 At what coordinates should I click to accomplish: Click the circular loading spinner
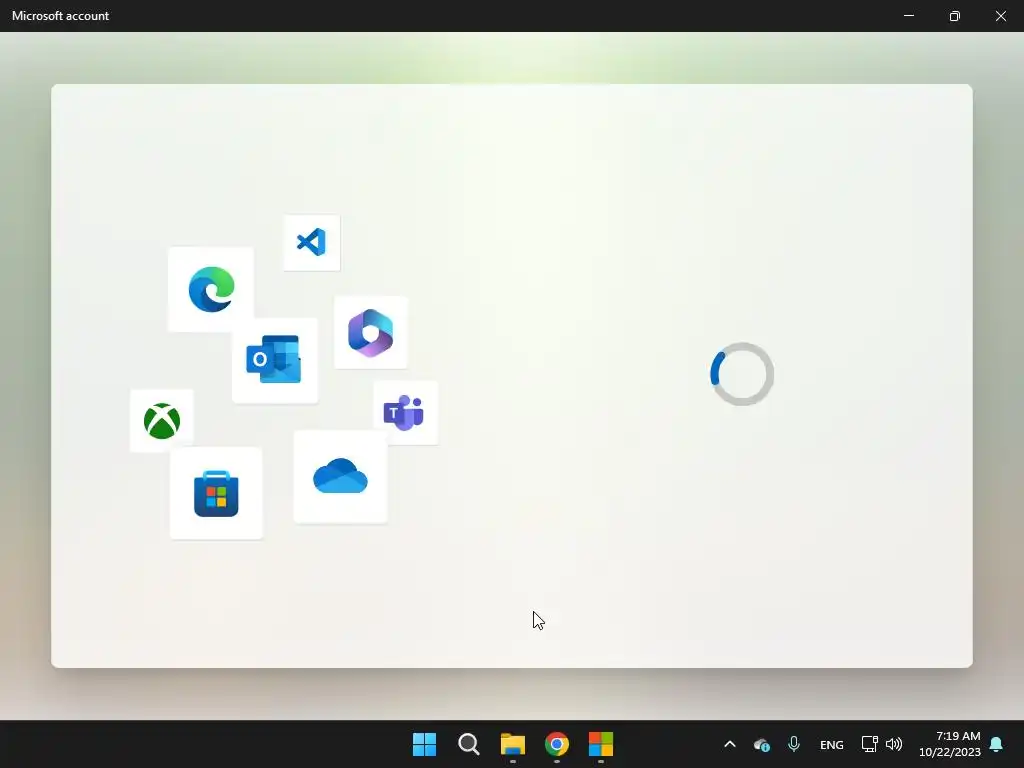[x=742, y=374]
